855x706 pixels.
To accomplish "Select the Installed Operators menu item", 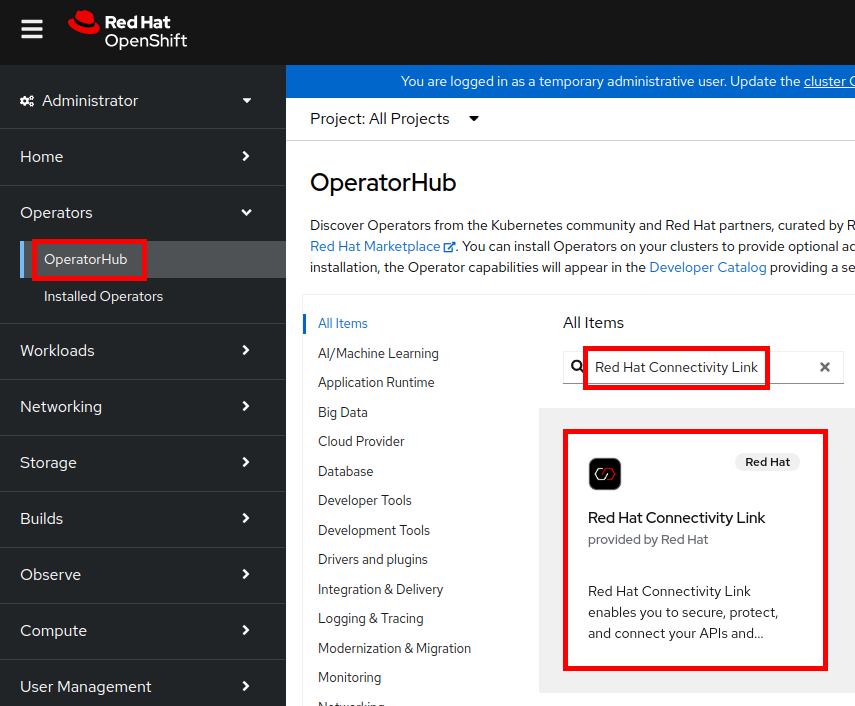I will (103, 296).
